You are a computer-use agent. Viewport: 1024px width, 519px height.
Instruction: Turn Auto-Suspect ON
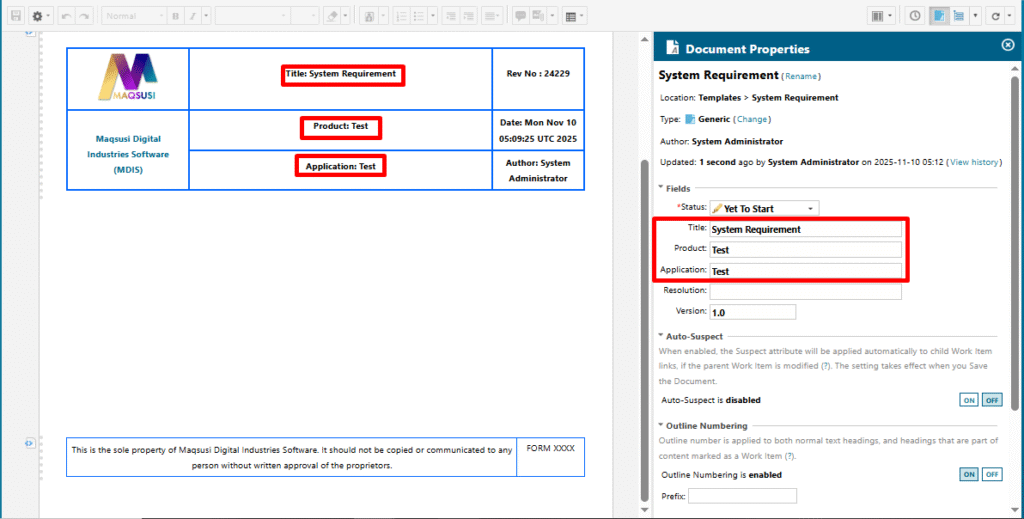click(968, 400)
